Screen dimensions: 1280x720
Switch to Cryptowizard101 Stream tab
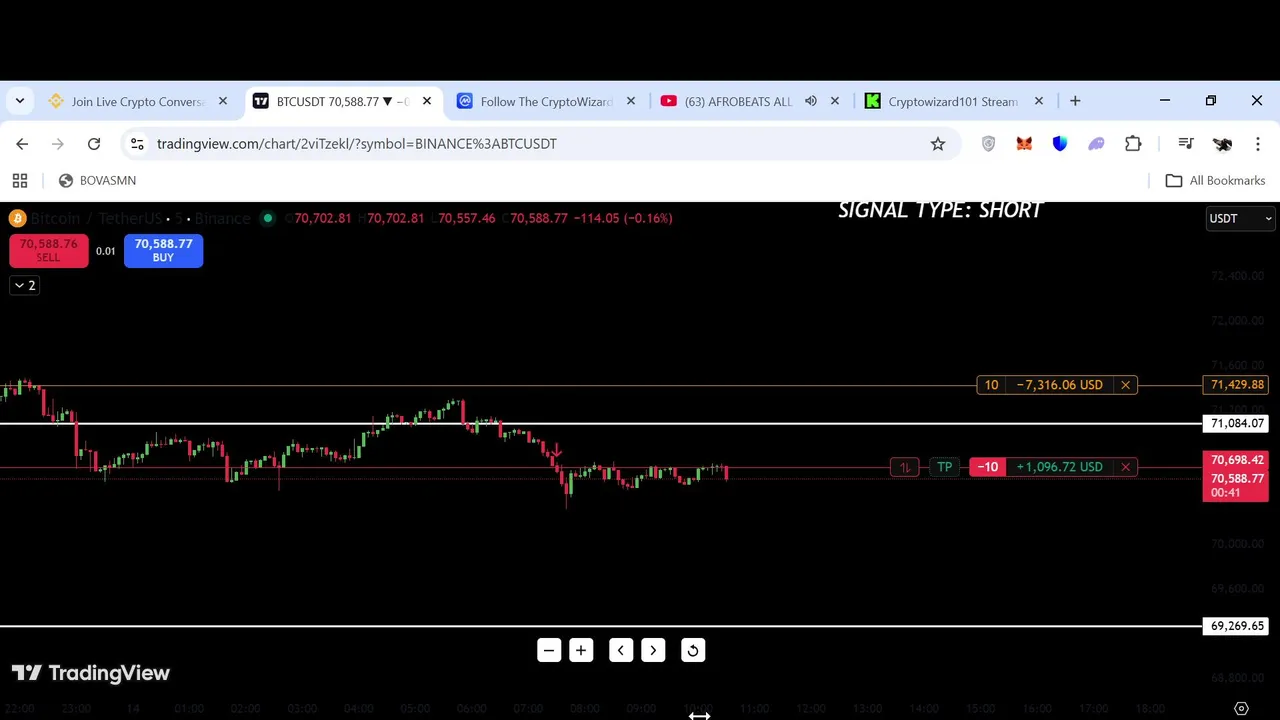coord(953,101)
